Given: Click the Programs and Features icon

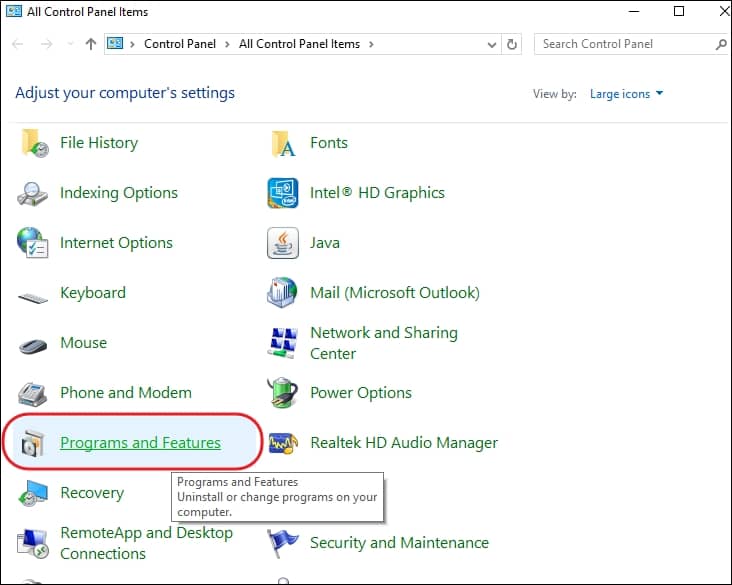Looking at the screenshot, I should (x=33, y=443).
